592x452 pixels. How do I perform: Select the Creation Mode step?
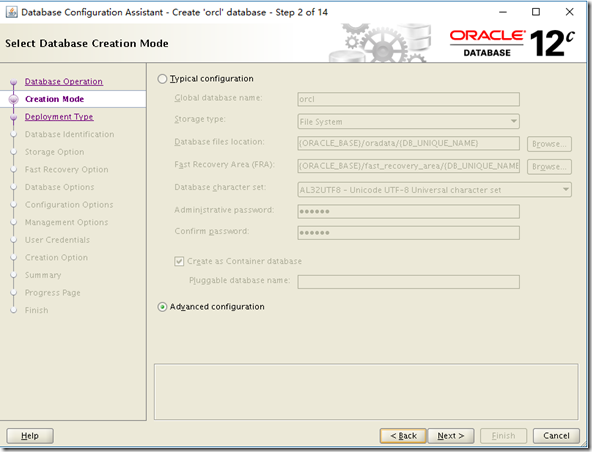54,99
